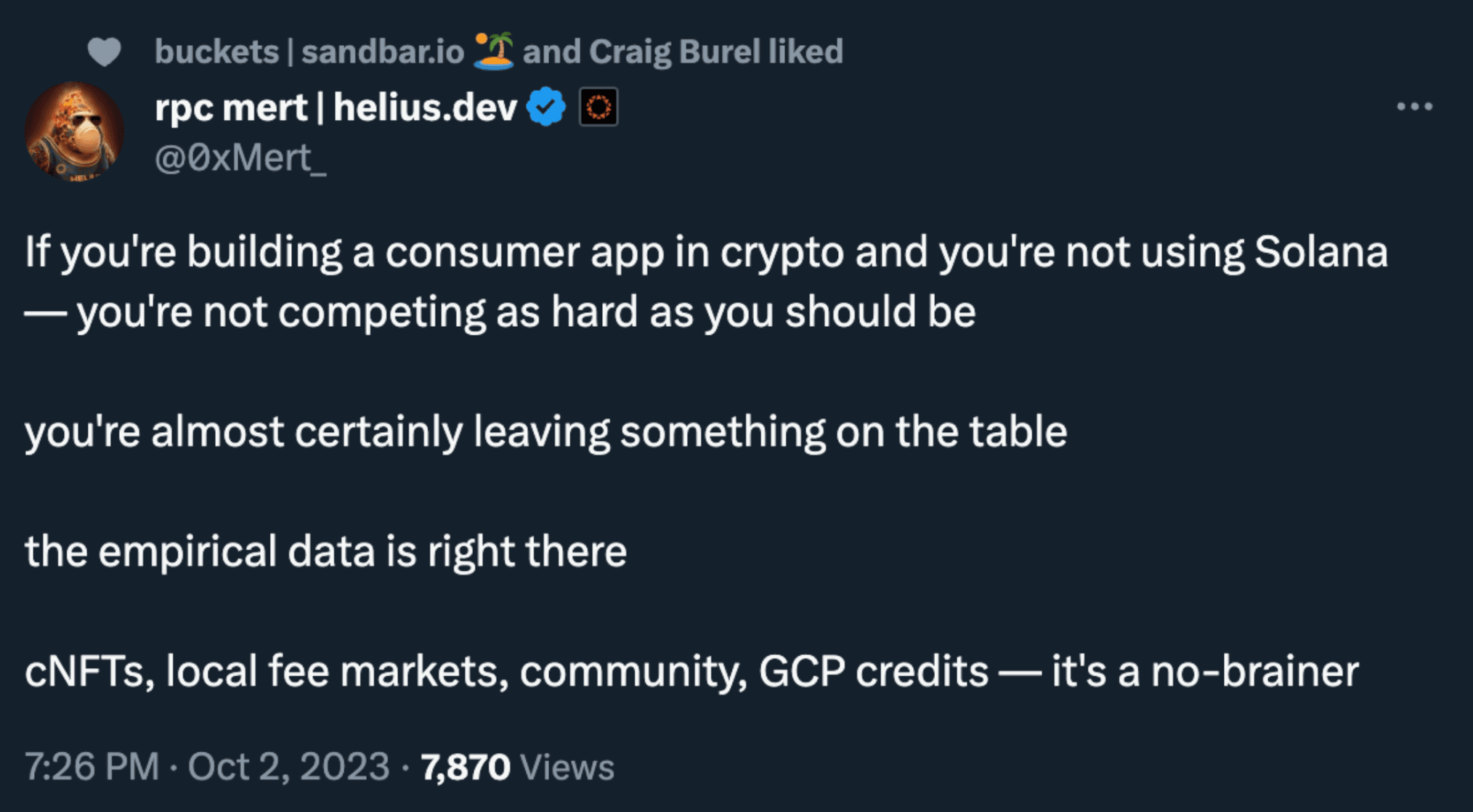Screen dimensions: 1473x812
Task: Open the three-dot more options menu
Action: point(1414,107)
